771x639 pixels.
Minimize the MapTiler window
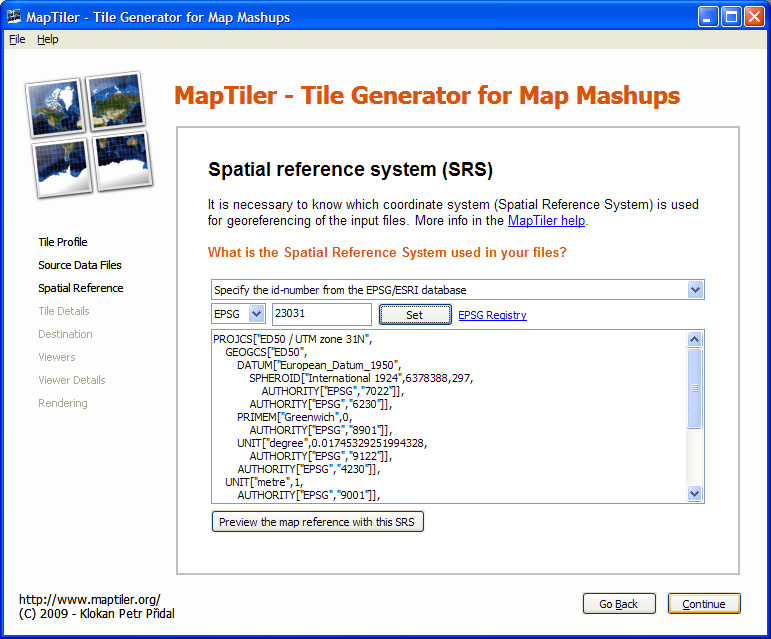[x=708, y=17]
